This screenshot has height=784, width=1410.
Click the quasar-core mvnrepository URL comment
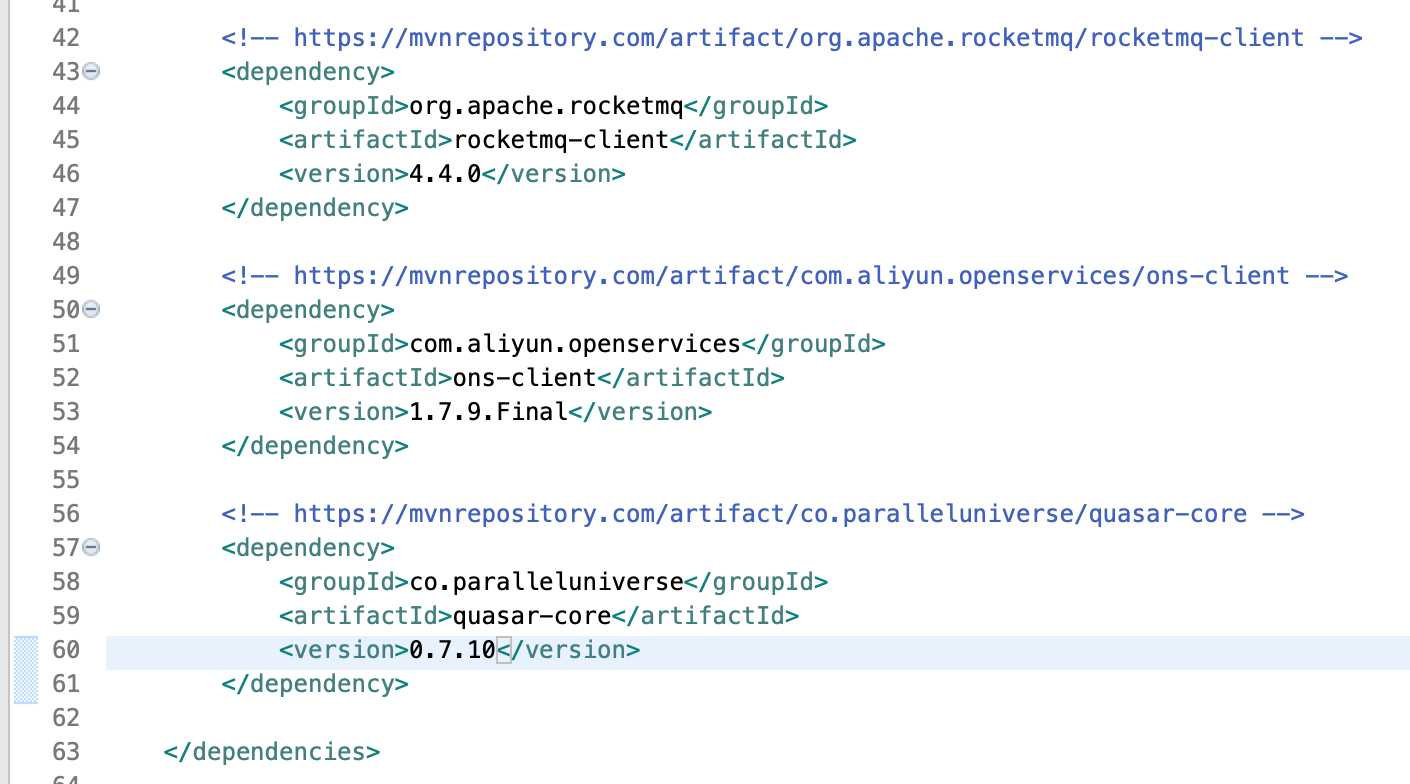coord(763,514)
